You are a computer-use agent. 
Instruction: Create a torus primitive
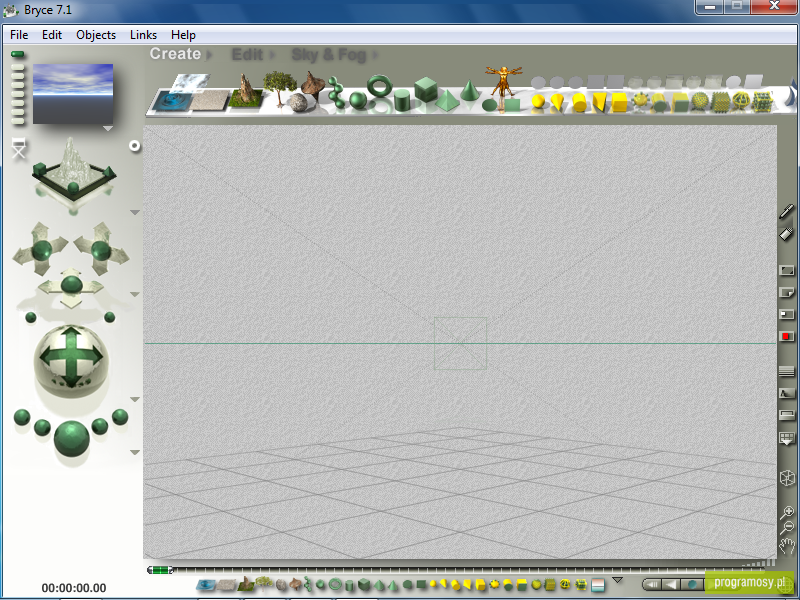(380, 86)
